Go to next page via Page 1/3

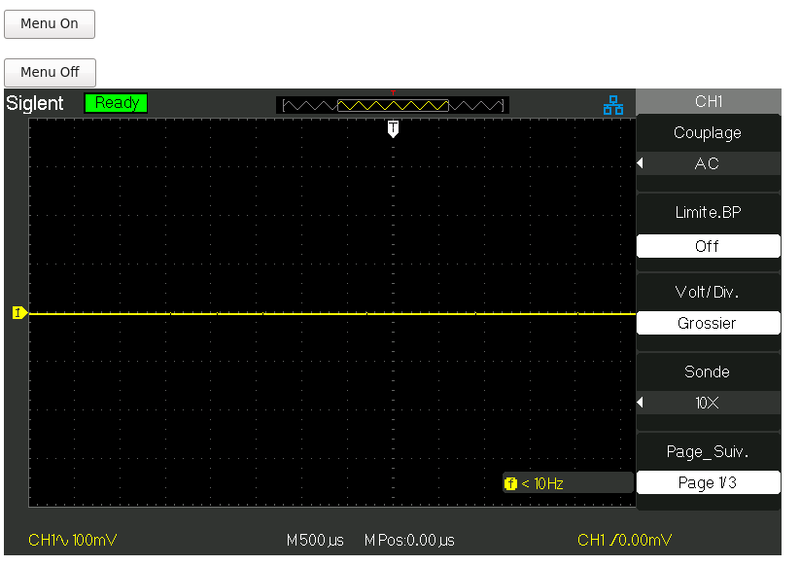point(707,482)
